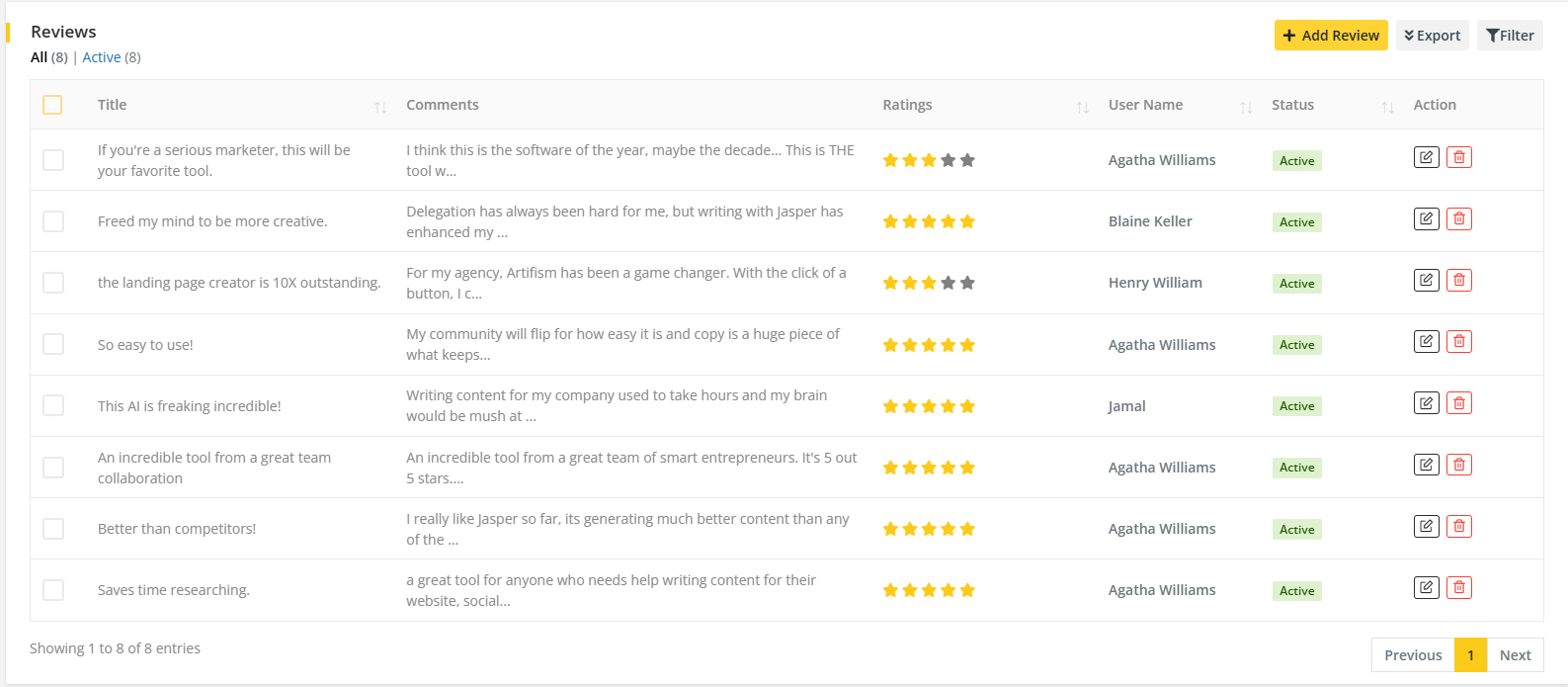The height and width of the screenshot is (687, 1568).
Task: Go to the Next page
Action: point(1515,655)
